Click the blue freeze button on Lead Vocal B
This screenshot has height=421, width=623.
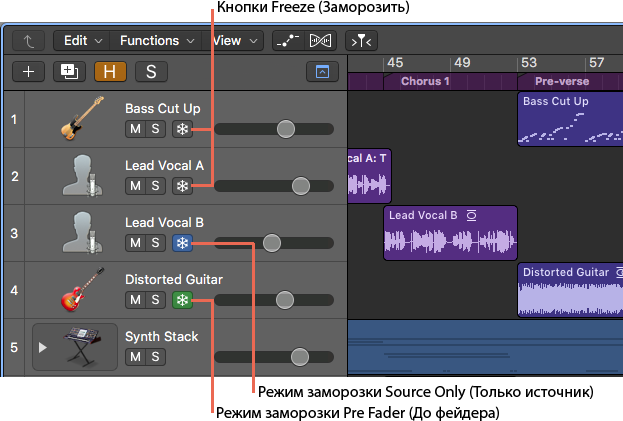(182, 243)
